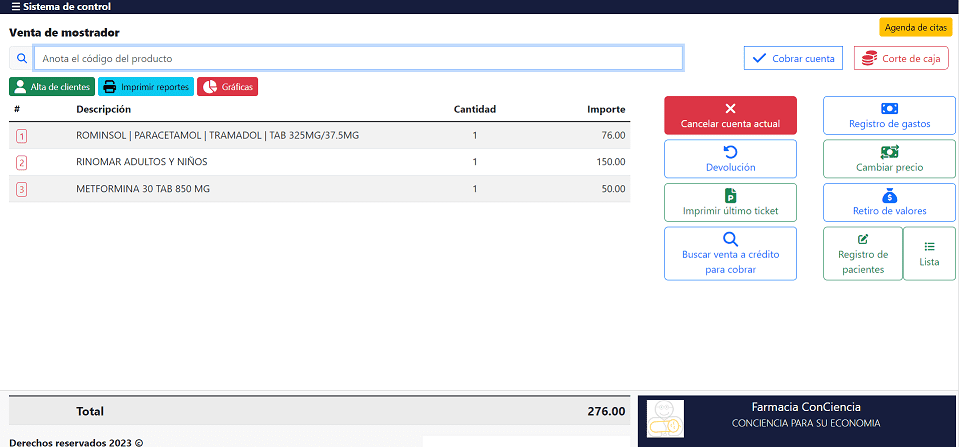Open Agenda de citas

[x=915, y=28]
